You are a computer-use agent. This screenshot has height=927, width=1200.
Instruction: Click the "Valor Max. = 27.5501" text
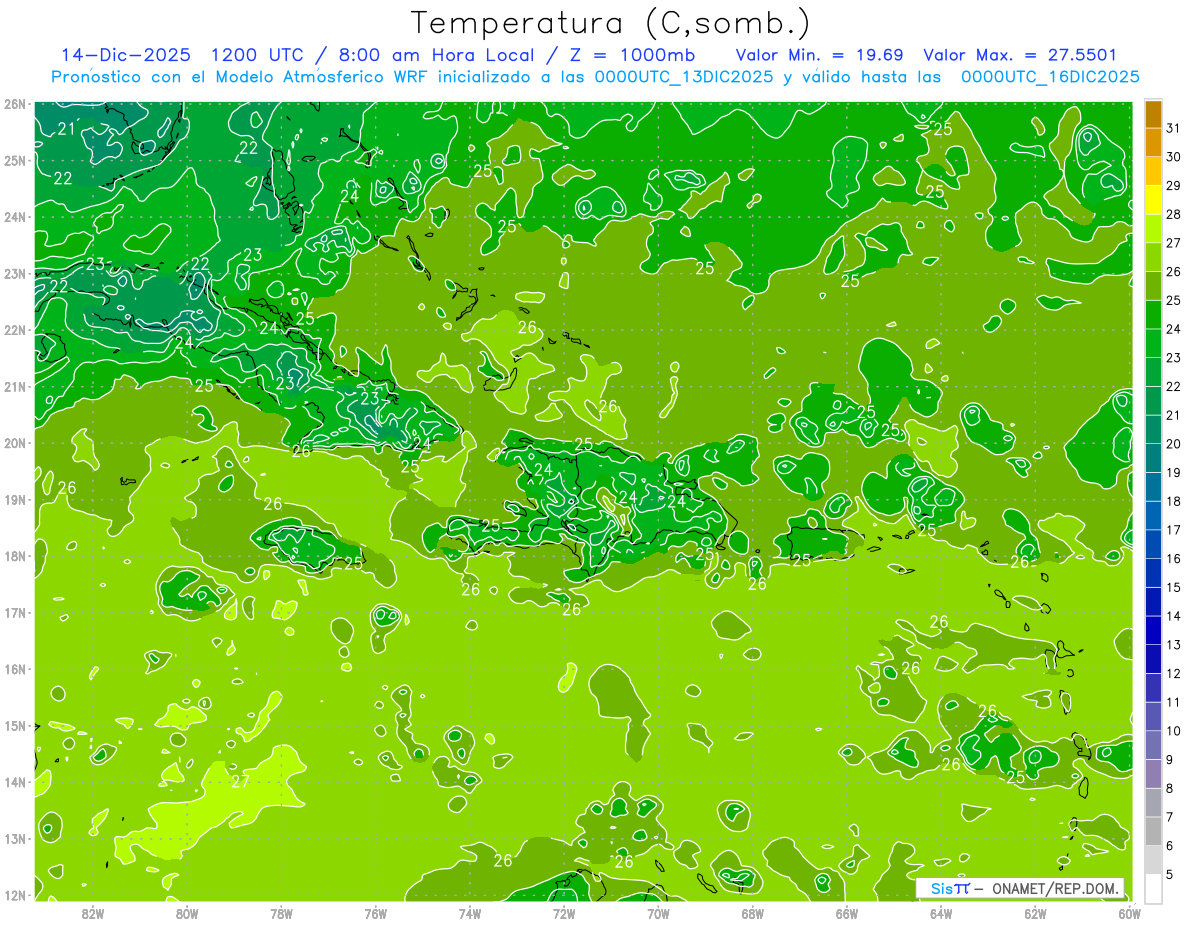click(1021, 55)
